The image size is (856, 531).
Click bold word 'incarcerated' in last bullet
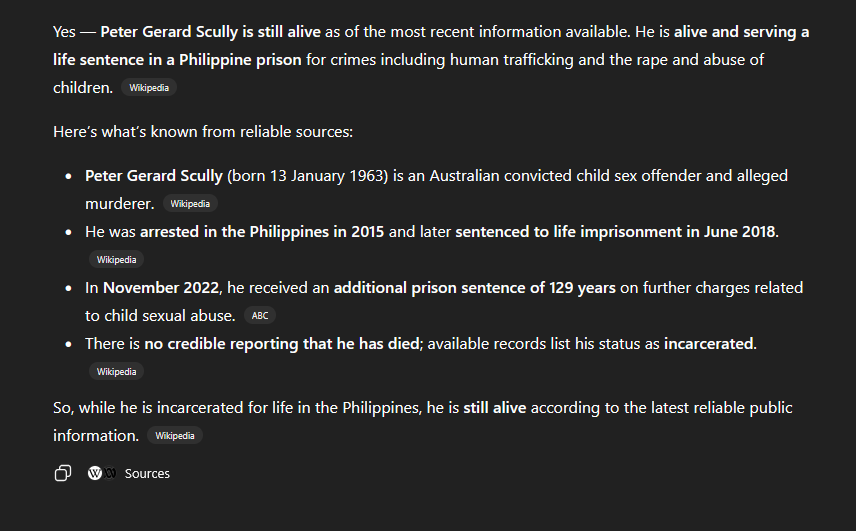(x=709, y=344)
